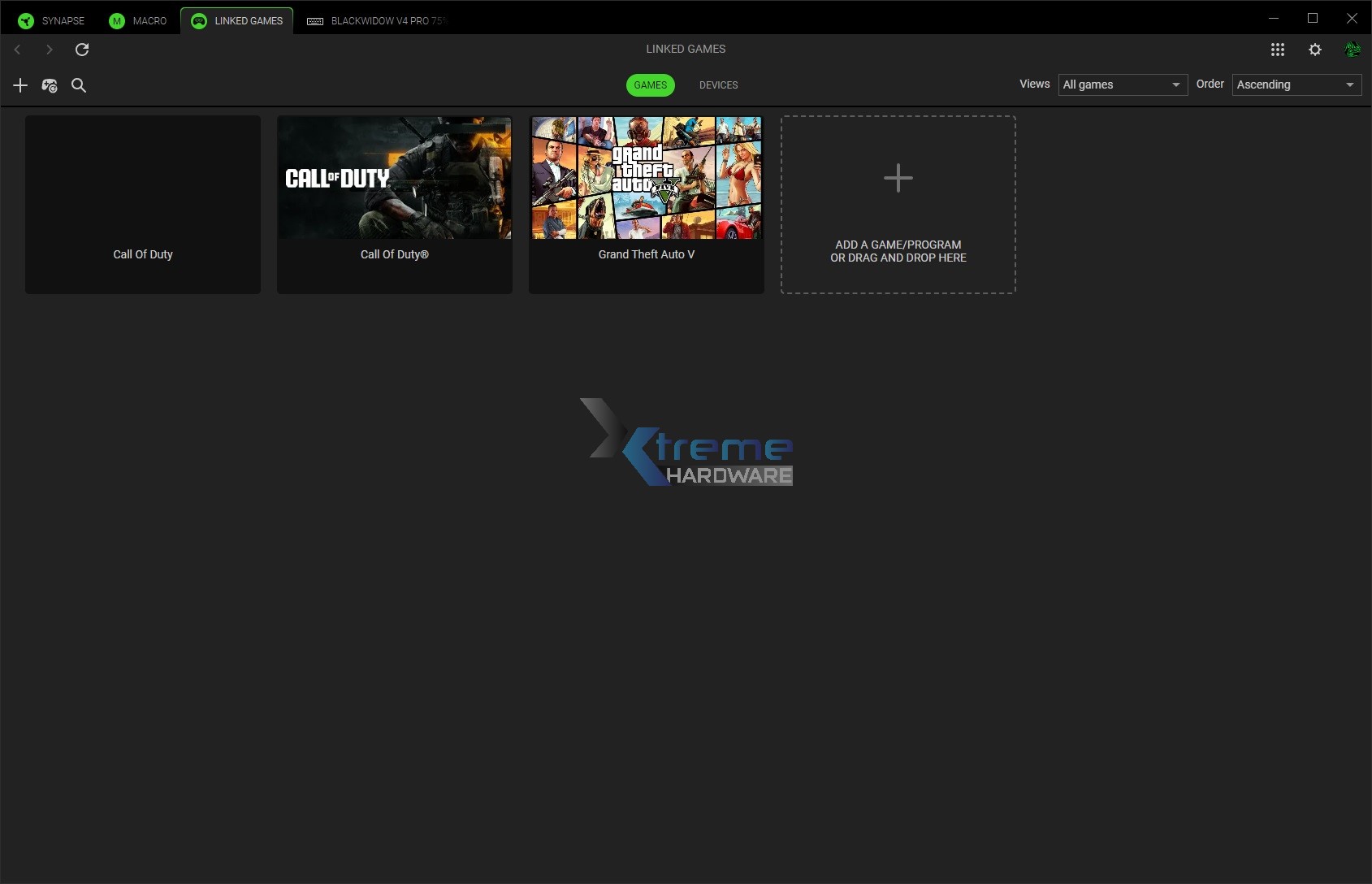Open the Synapse tab icon
The height and width of the screenshot is (884, 1372).
coord(25,20)
